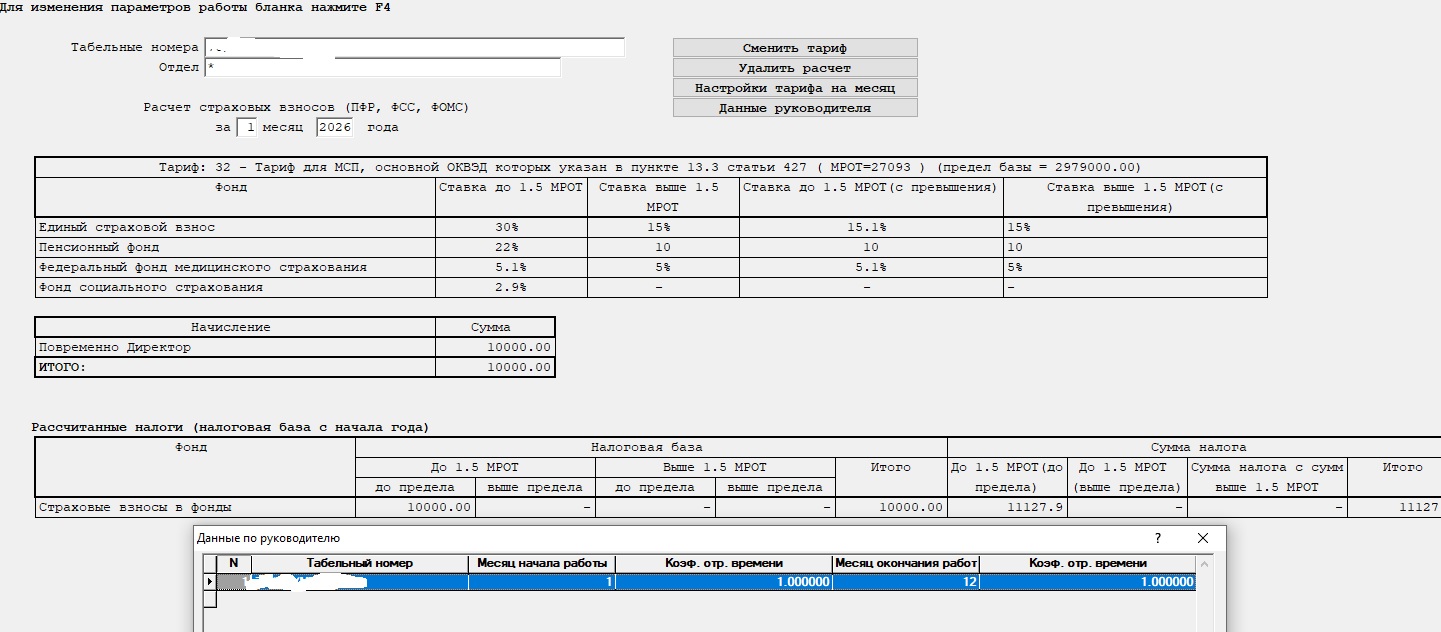Click the "Данные руководителя" button
The width and height of the screenshot is (1441, 632).
click(795, 108)
